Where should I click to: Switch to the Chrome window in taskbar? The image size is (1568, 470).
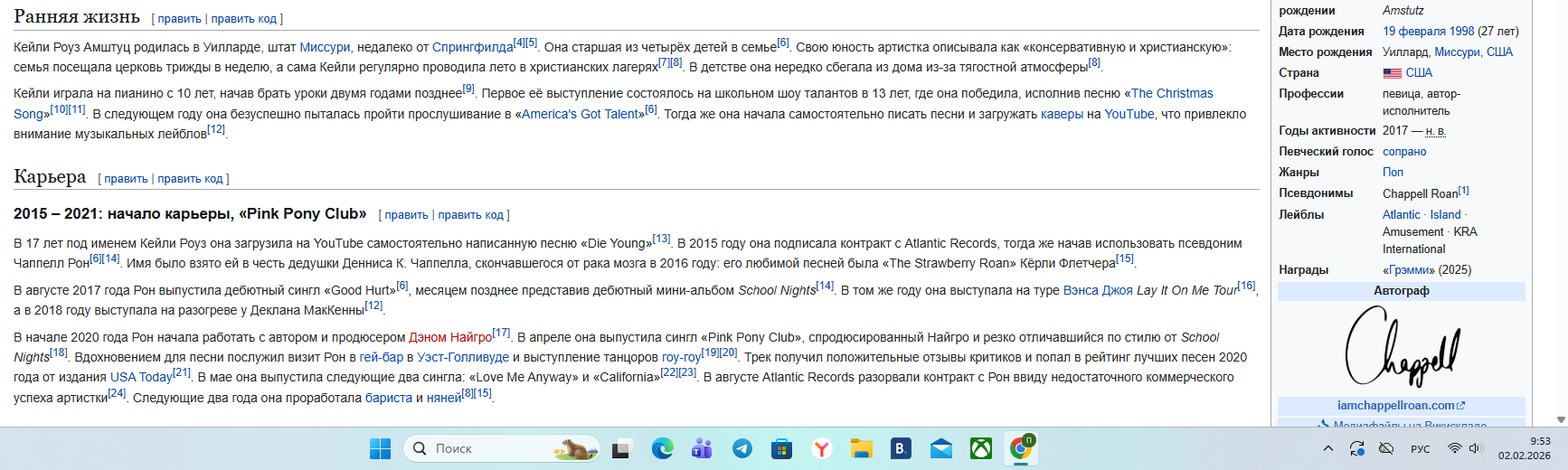pyautogui.click(x=1022, y=448)
